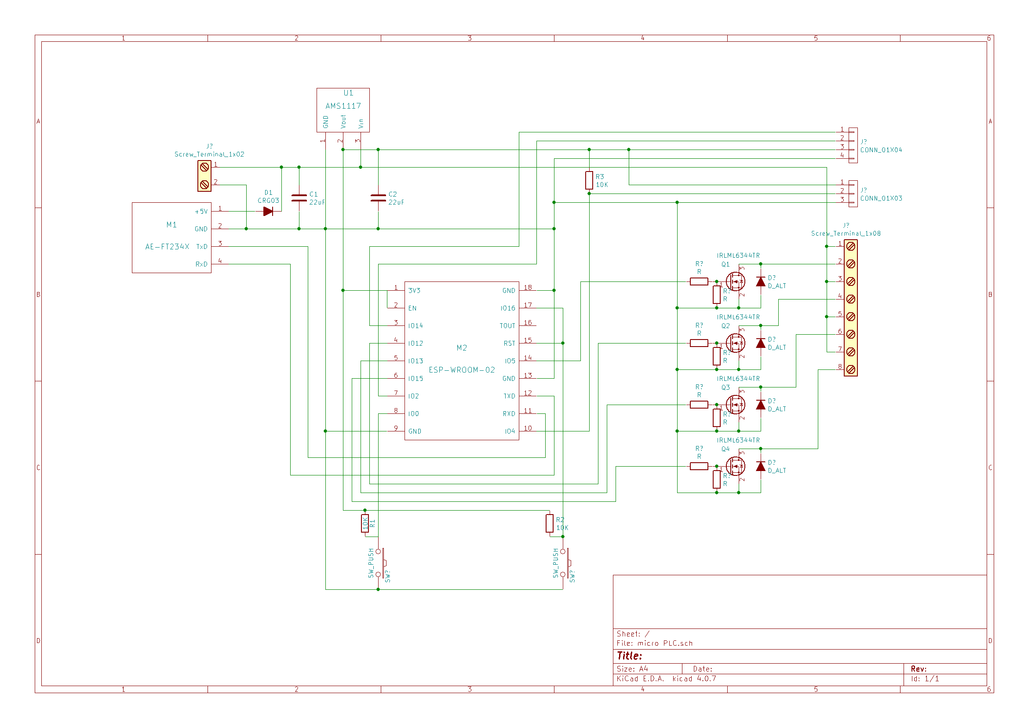Click the Vout pin label on AMS1117

point(343,122)
